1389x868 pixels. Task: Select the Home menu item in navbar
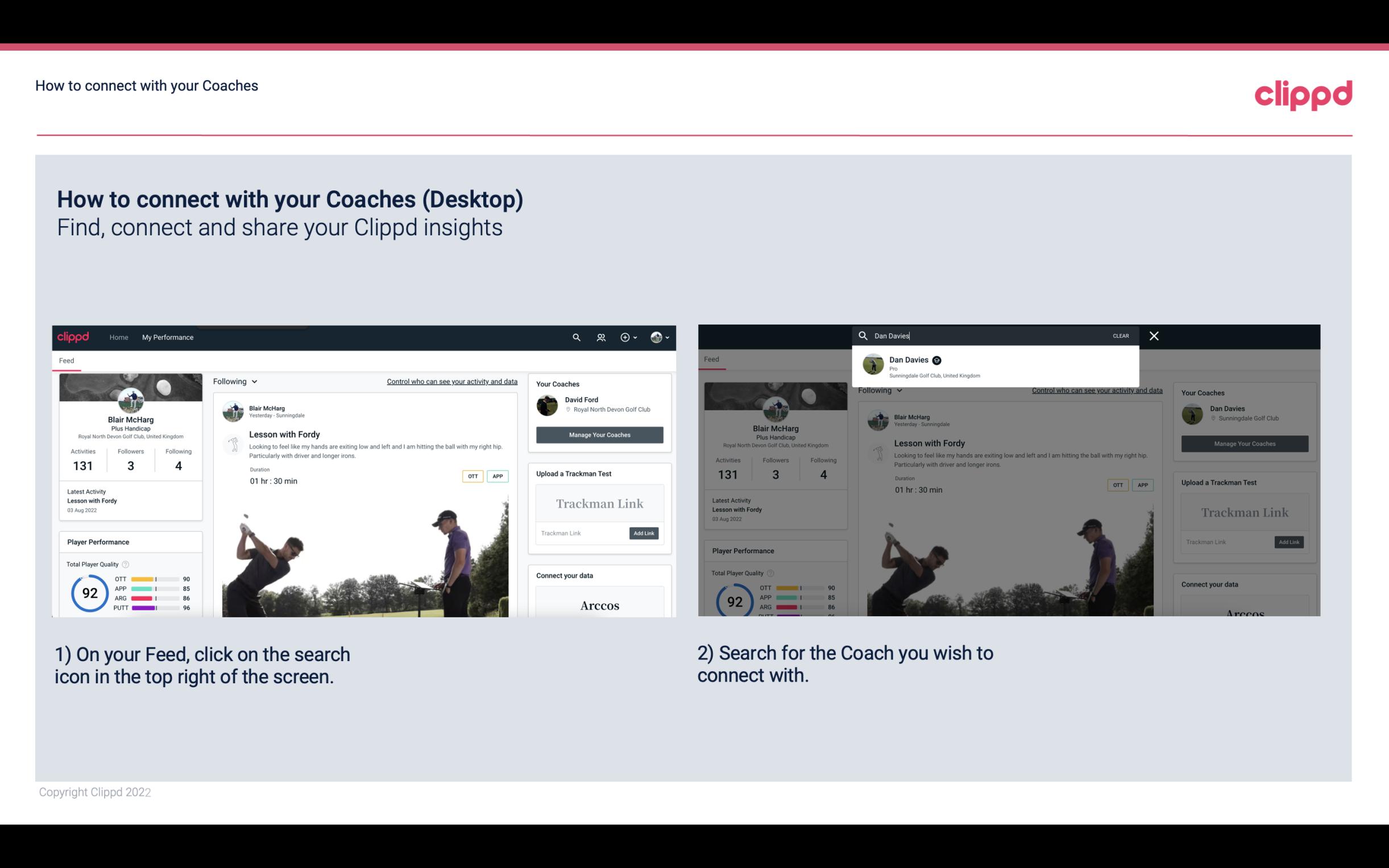point(119,337)
